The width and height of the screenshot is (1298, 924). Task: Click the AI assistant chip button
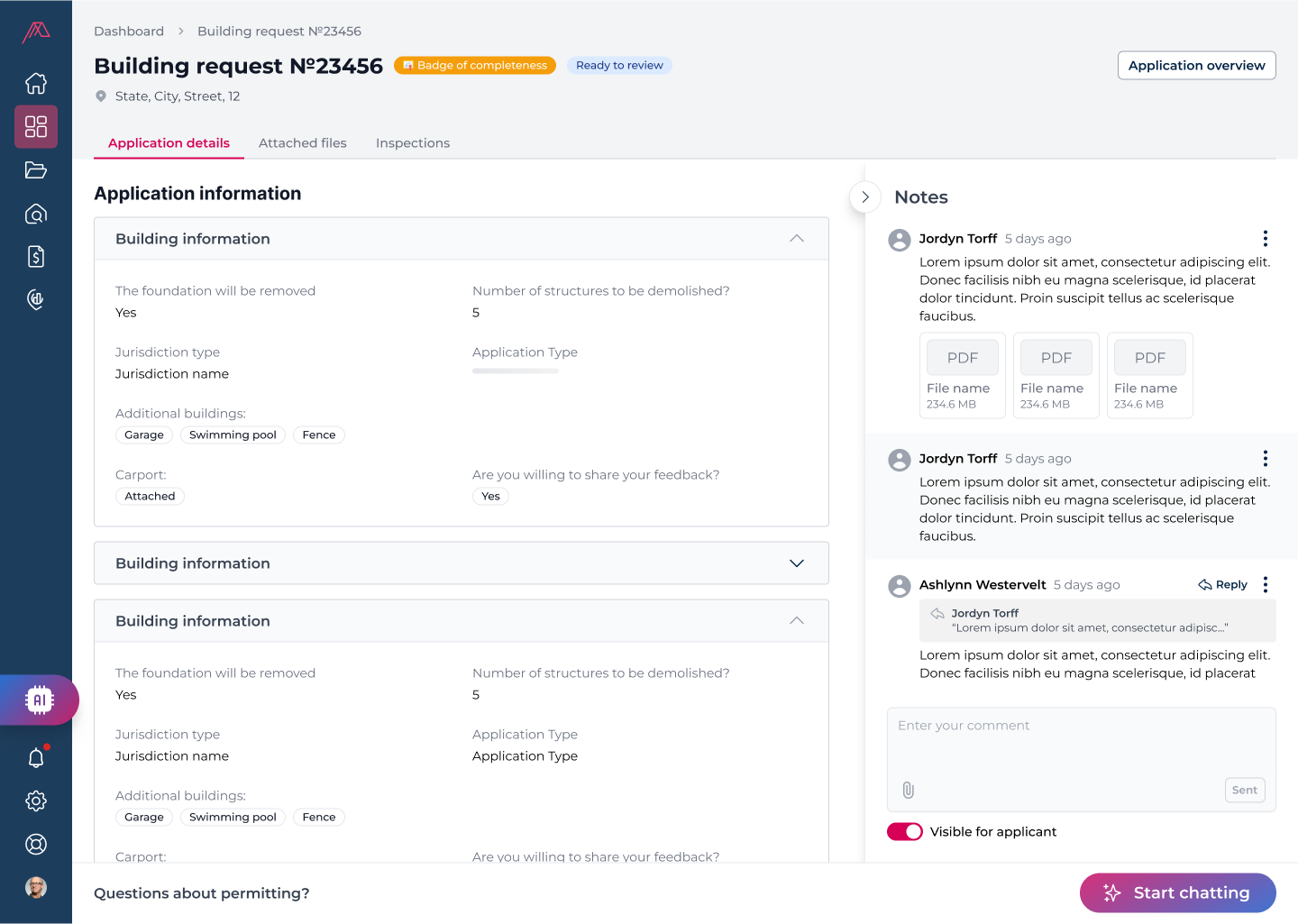tap(40, 700)
